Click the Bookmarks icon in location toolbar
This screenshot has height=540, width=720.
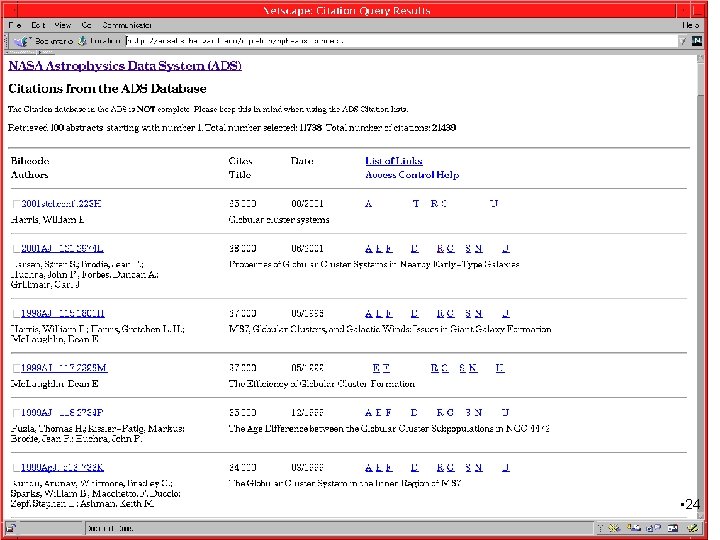[21, 41]
